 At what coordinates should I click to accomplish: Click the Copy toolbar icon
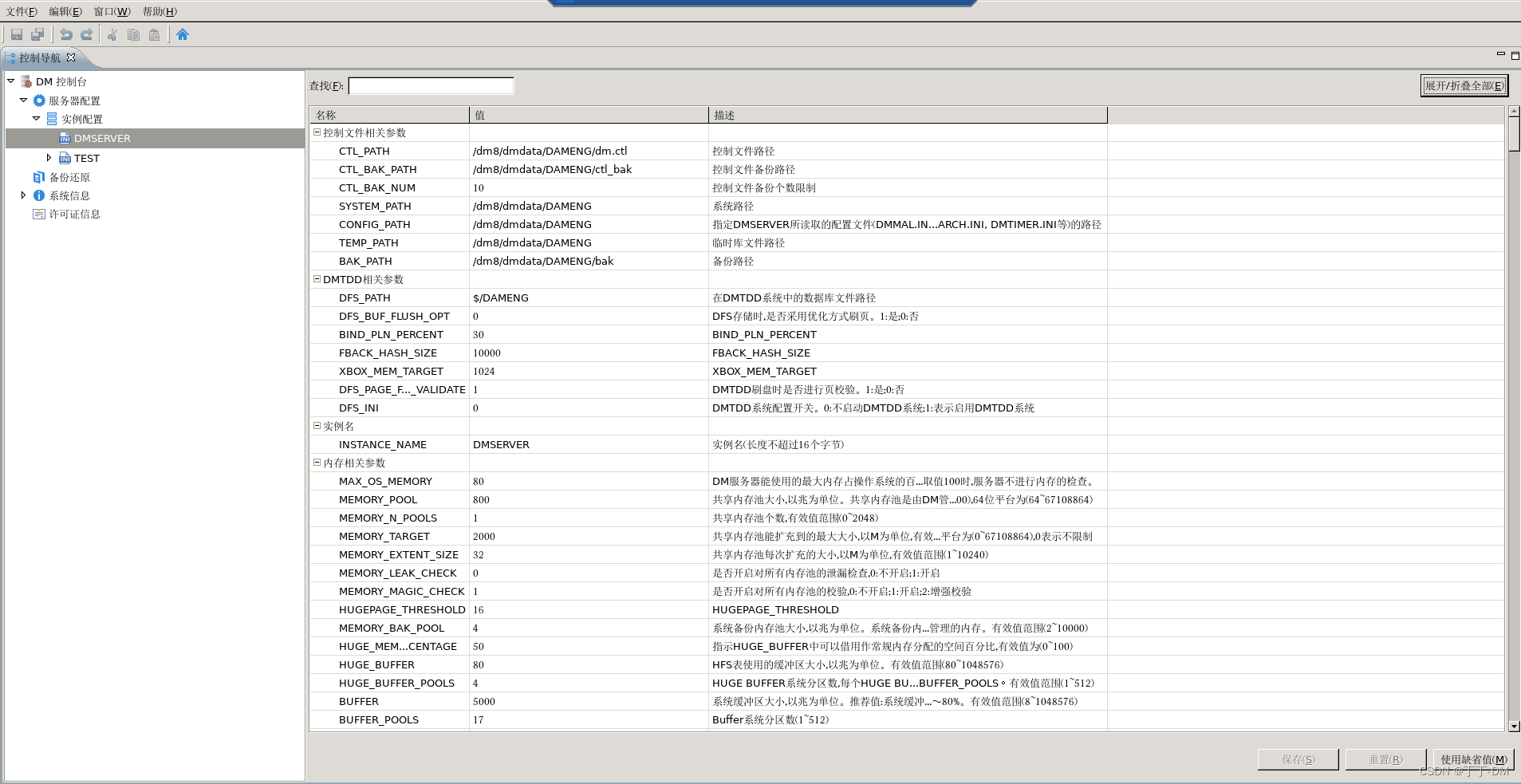point(132,33)
